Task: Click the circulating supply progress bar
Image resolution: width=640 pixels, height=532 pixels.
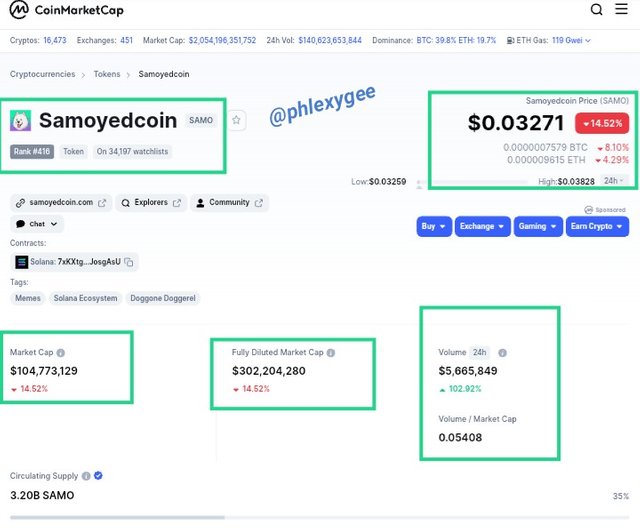Action: [319, 518]
